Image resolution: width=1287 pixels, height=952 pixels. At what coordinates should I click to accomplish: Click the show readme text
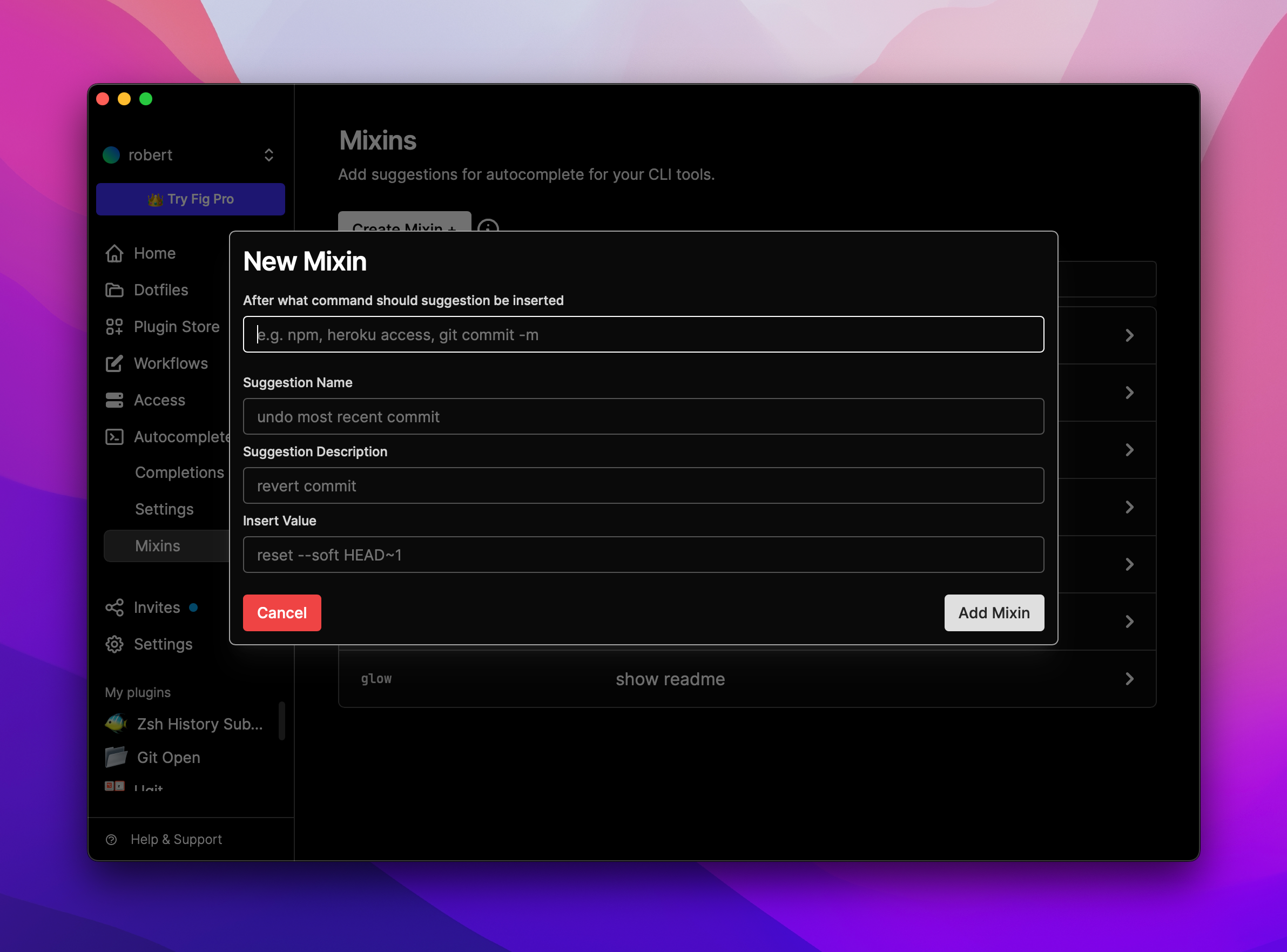coord(670,679)
